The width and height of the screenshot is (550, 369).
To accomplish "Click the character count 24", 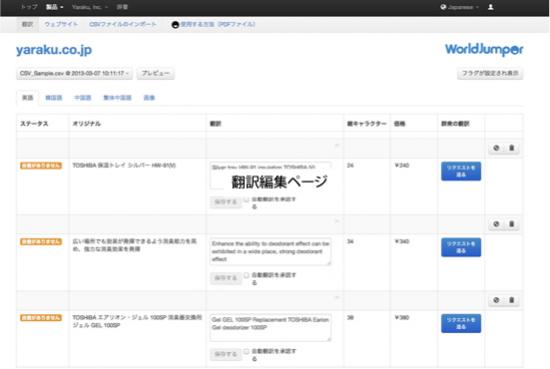I will coord(350,165).
